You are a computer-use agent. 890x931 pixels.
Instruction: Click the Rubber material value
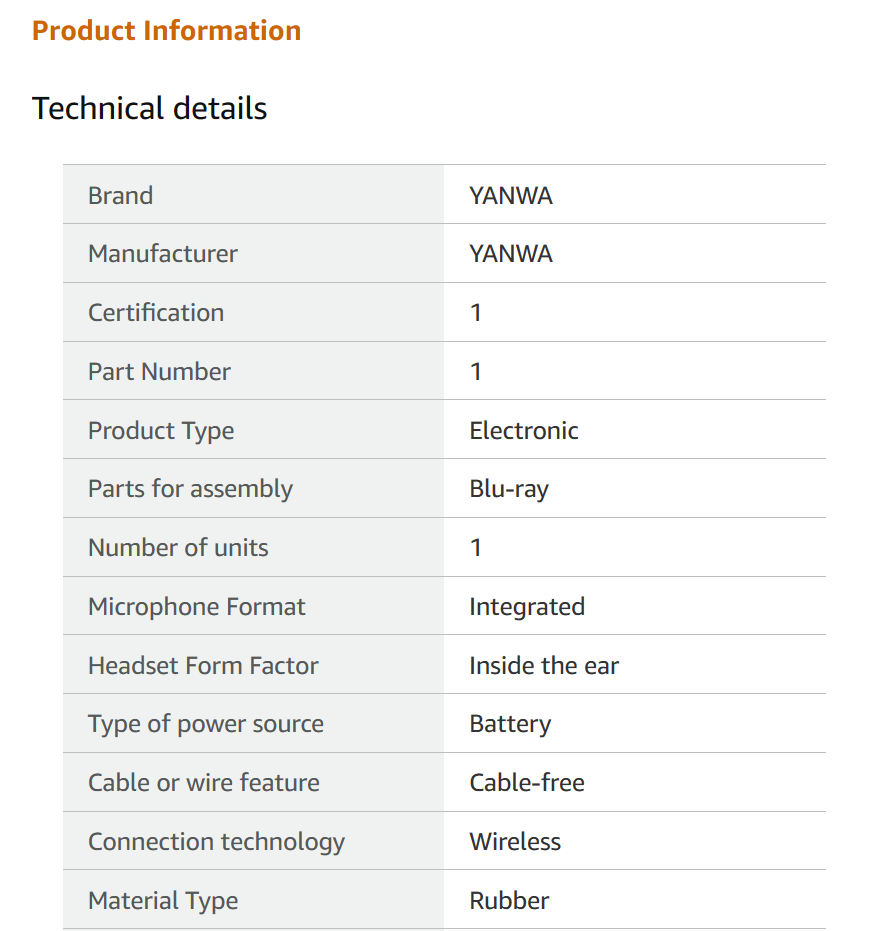coord(509,900)
